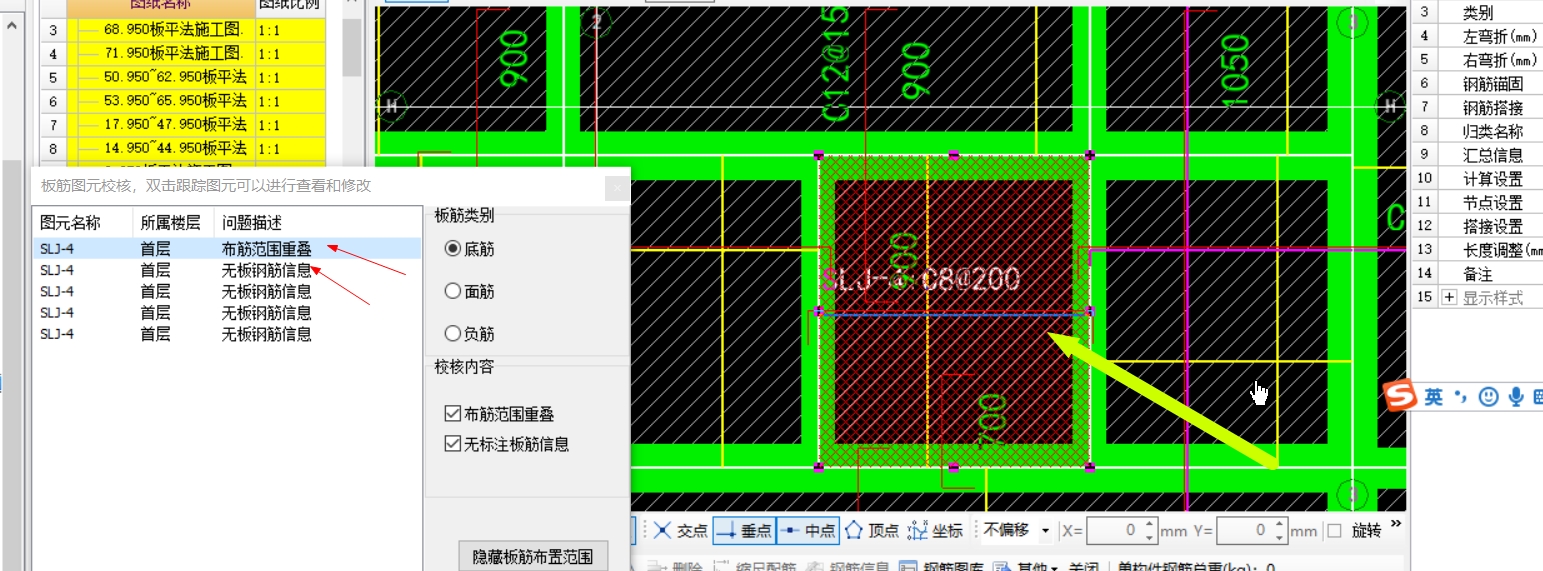Select the 节点设置 property row
The width and height of the screenshot is (1543, 571).
(x=1476, y=203)
